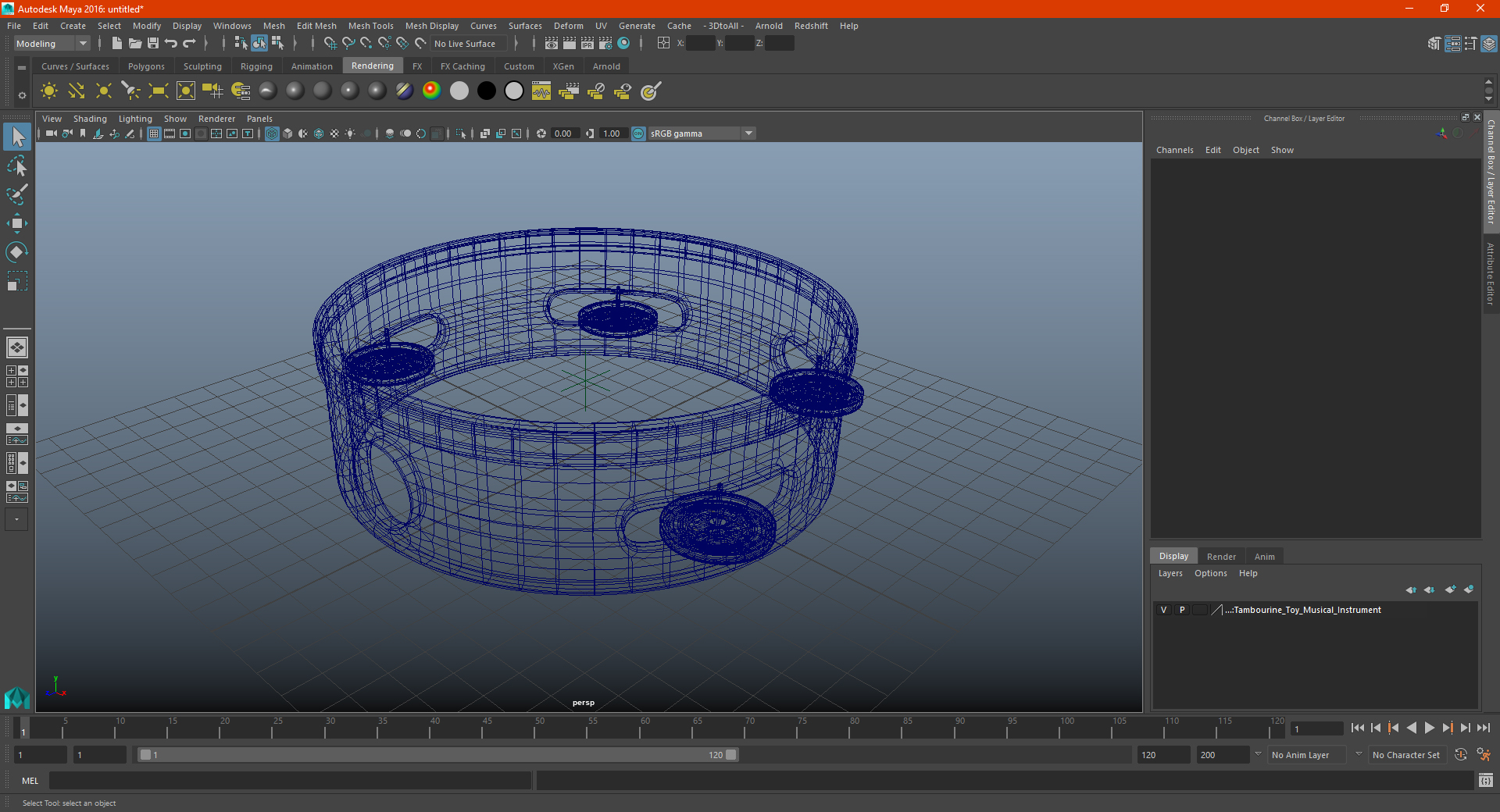This screenshot has height=812, width=1500.
Task: Activate the Scale tool
Action: pos(17,281)
